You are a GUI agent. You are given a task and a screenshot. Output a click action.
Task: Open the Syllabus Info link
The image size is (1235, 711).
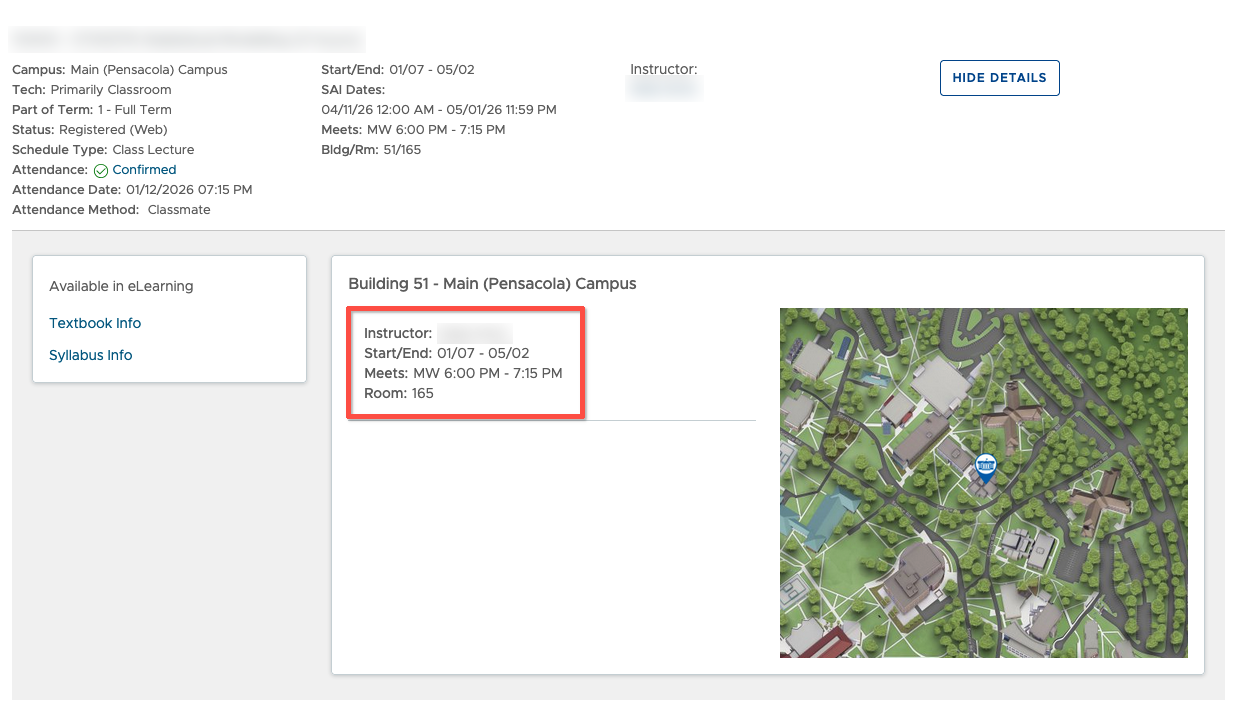pos(90,355)
